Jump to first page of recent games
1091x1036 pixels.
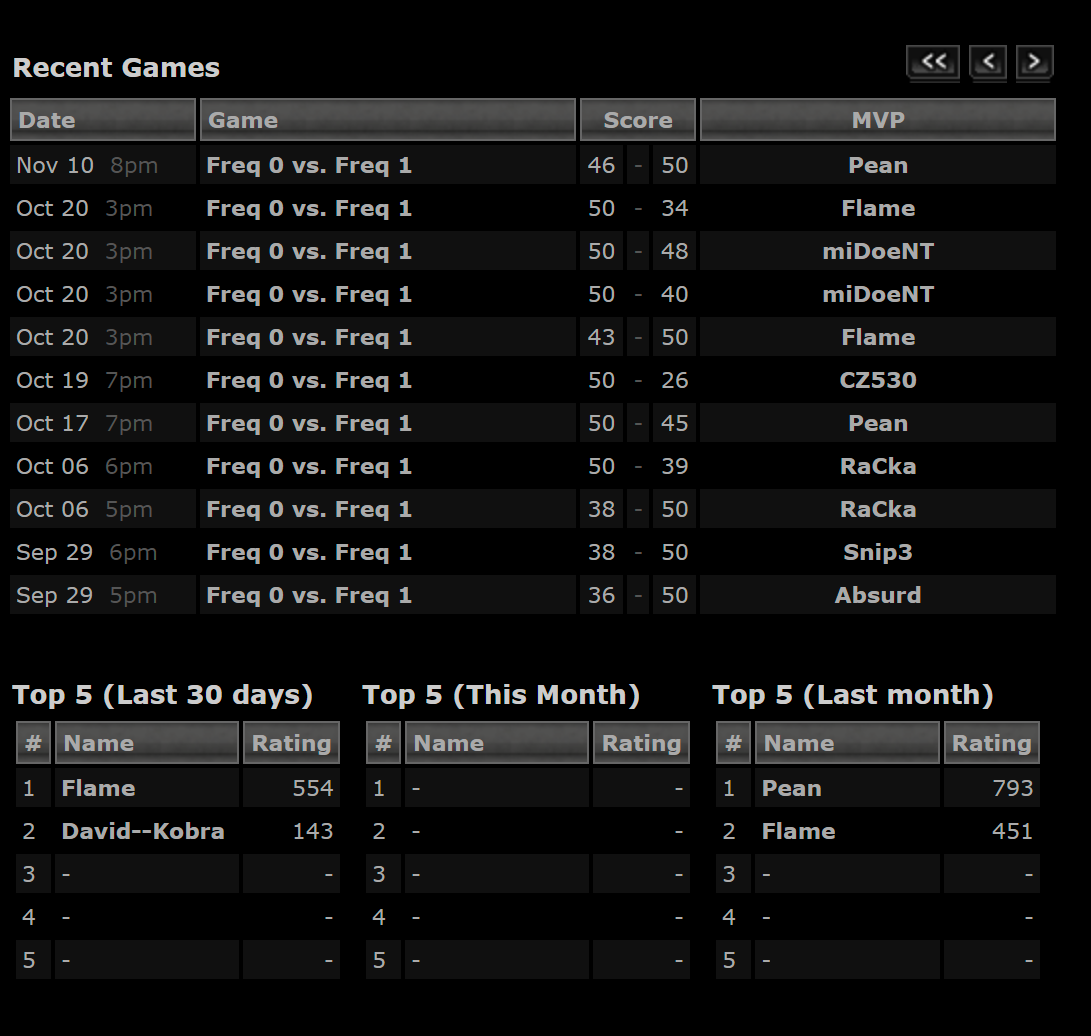click(932, 62)
